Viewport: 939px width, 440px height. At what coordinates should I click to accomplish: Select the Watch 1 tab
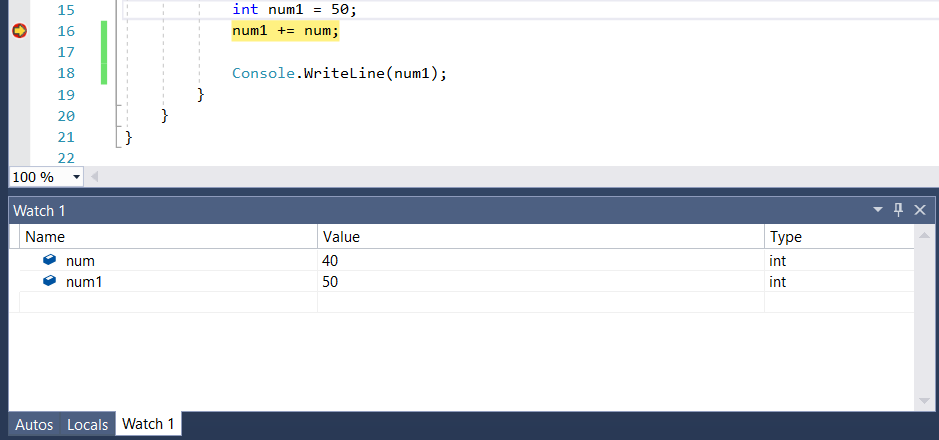coord(148,424)
